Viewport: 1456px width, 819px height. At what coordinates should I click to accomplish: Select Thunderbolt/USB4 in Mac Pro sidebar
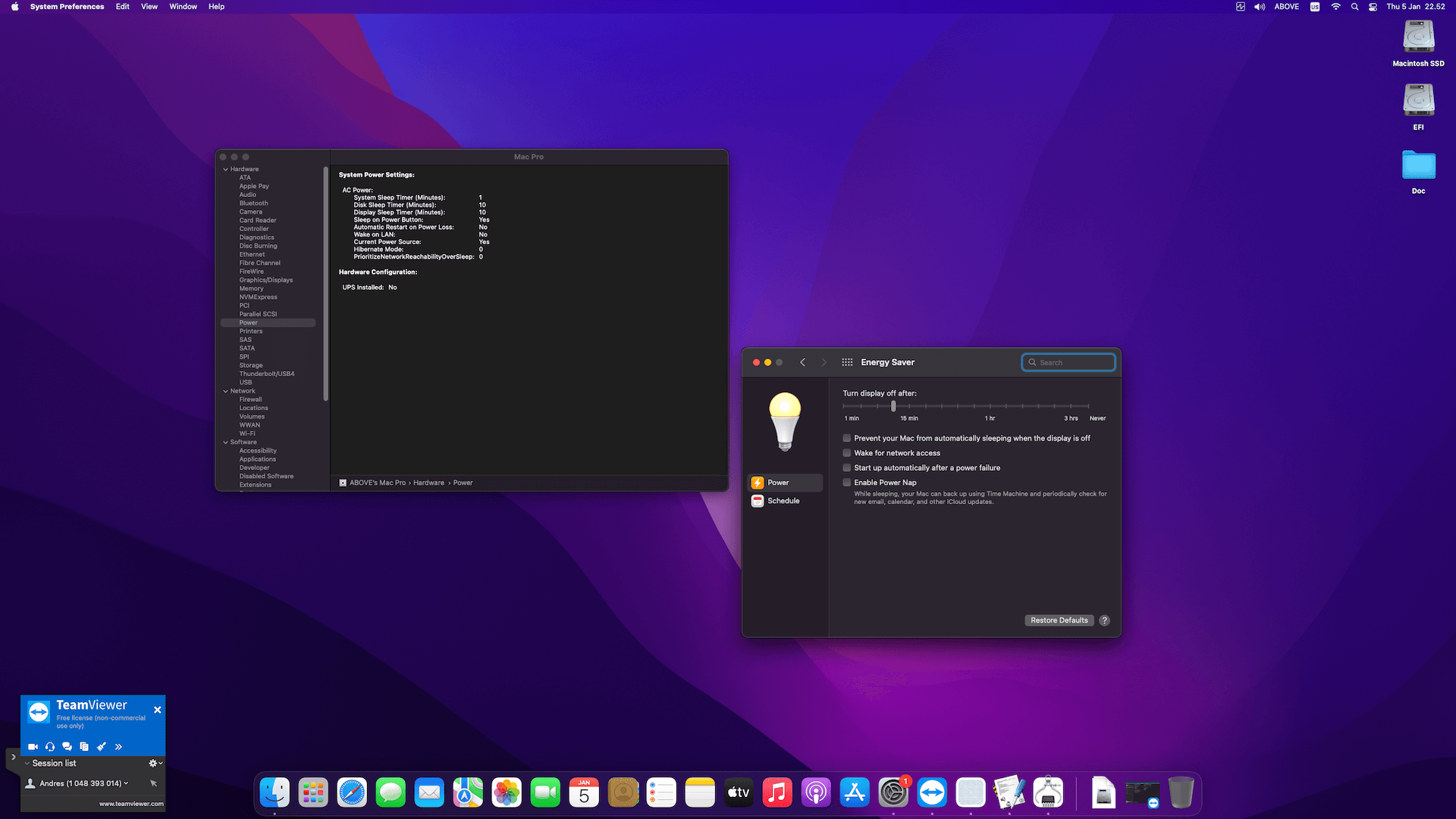coord(267,374)
